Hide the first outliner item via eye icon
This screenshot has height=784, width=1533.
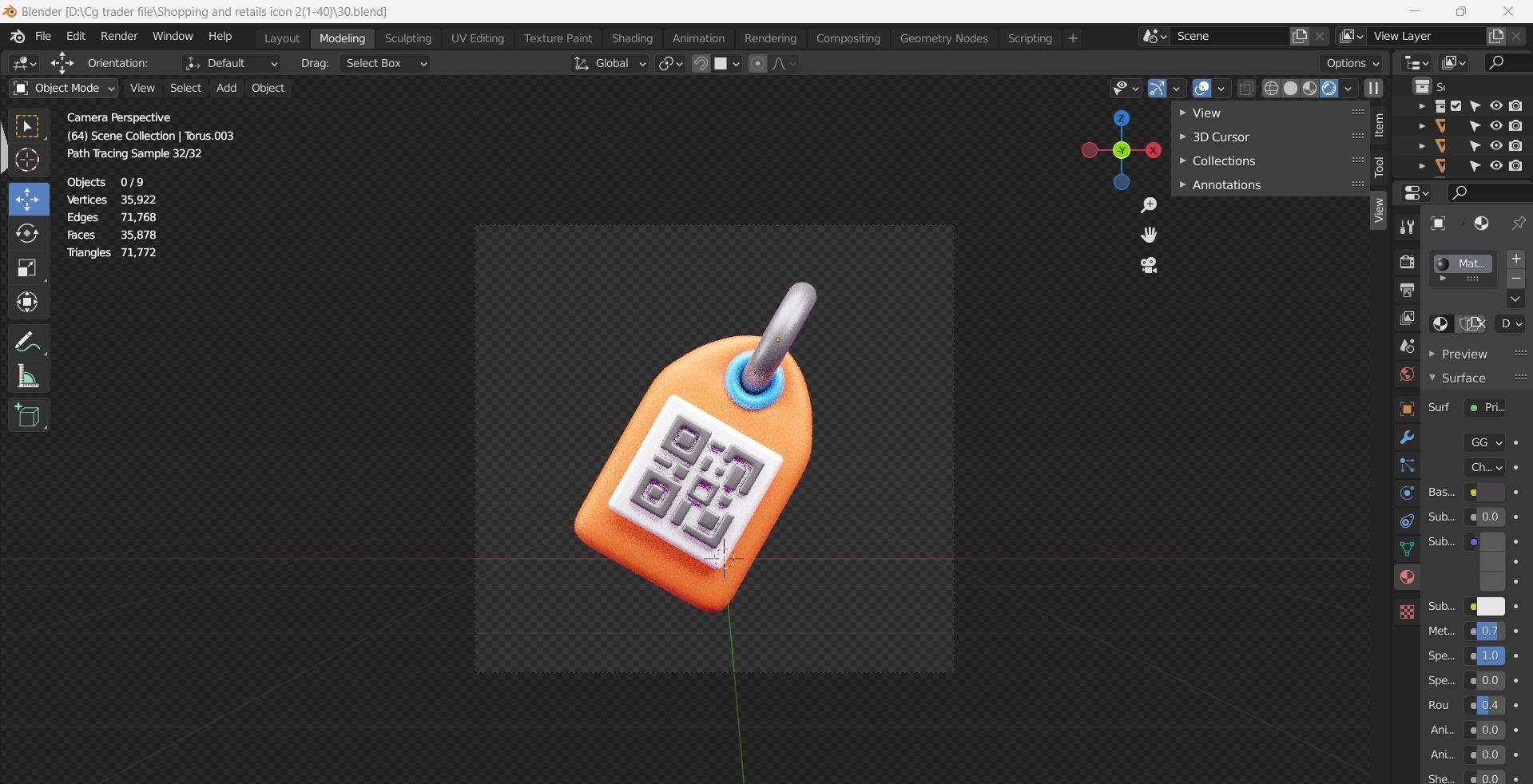pyautogui.click(x=1496, y=106)
